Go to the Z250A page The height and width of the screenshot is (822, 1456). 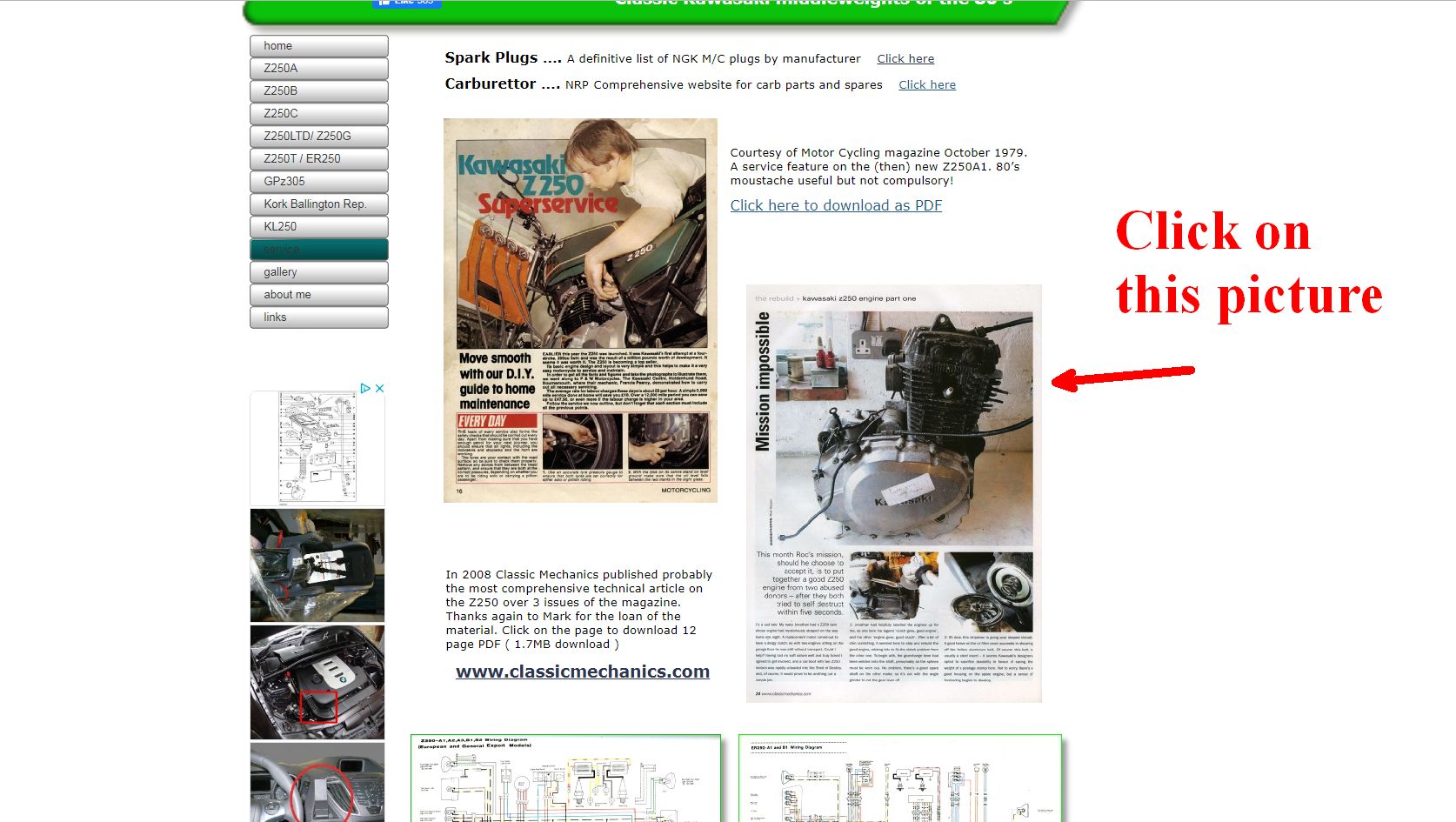(x=318, y=69)
